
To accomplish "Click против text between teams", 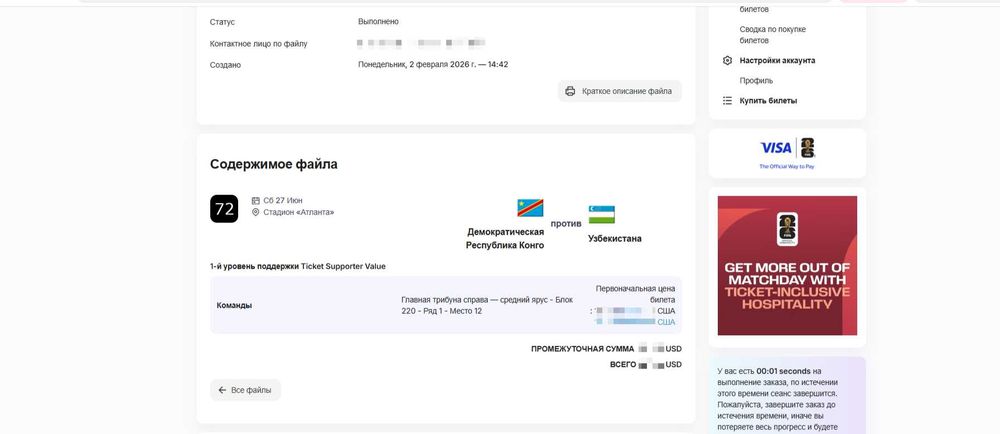I will tap(566, 224).
